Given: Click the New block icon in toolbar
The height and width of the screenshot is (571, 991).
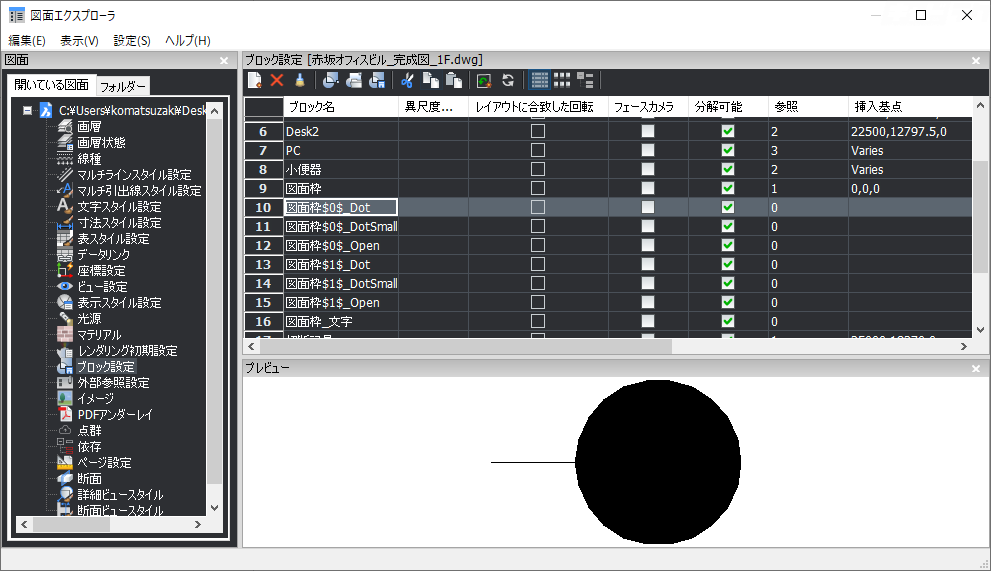Looking at the screenshot, I should [x=255, y=80].
